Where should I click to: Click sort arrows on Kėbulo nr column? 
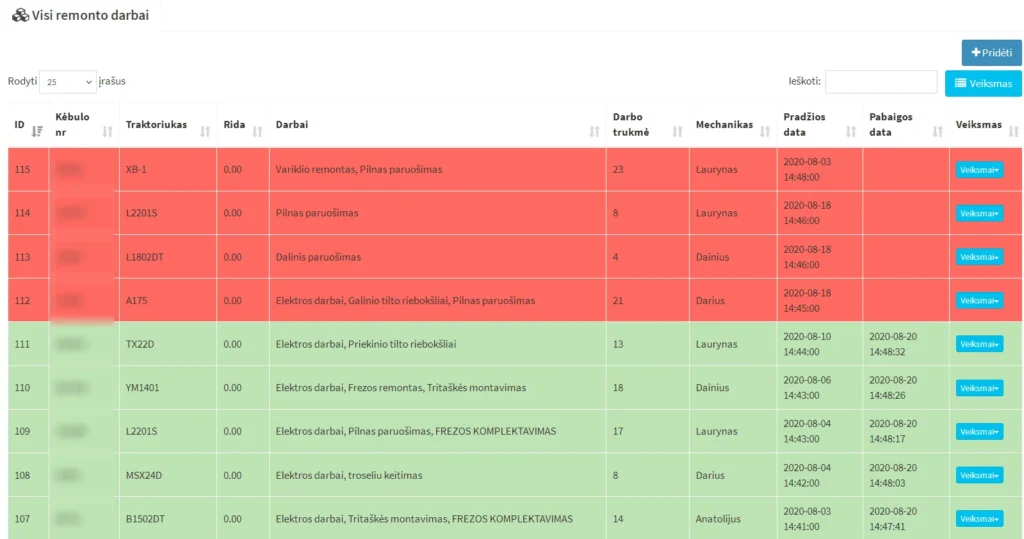pos(107,131)
